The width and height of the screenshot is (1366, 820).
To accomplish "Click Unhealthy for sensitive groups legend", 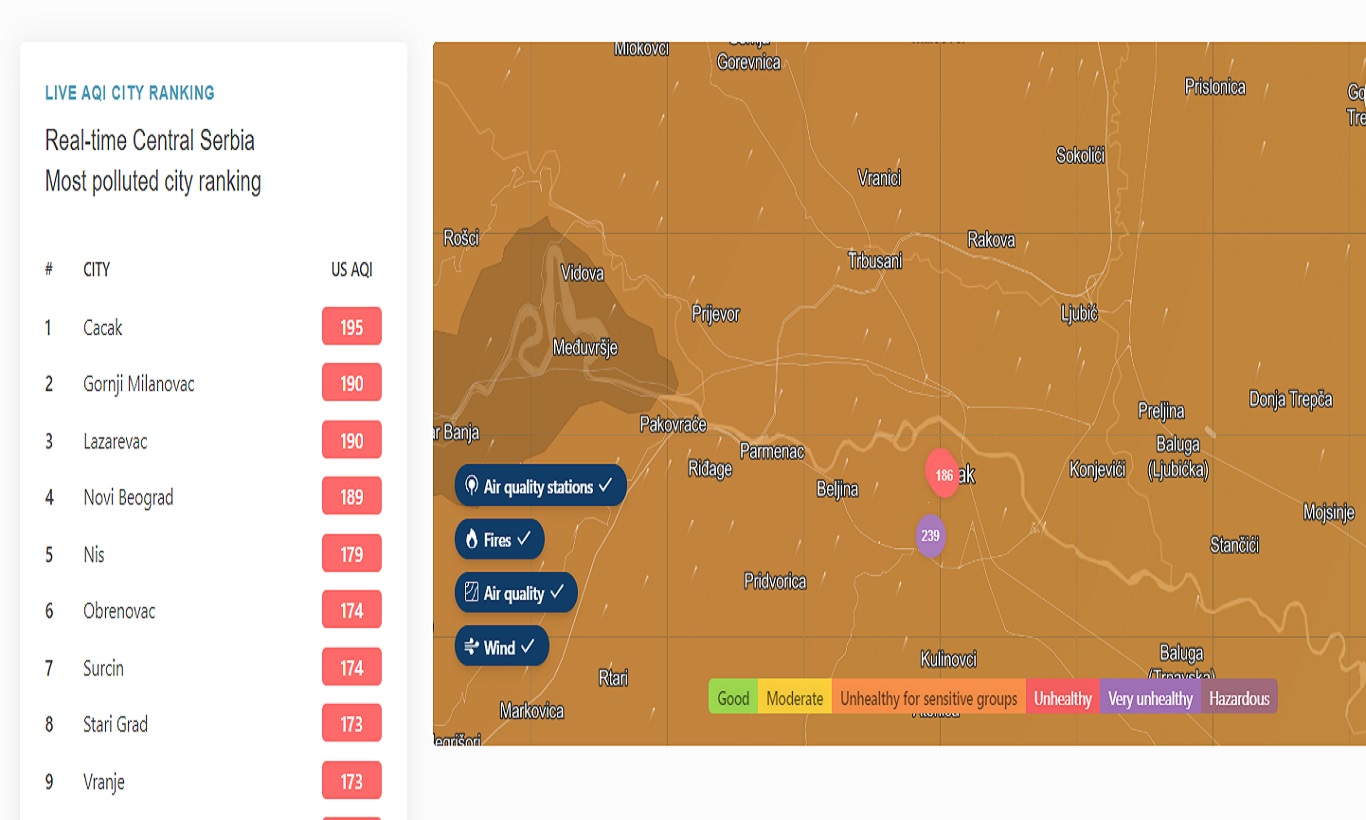I will click(x=929, y=698).
